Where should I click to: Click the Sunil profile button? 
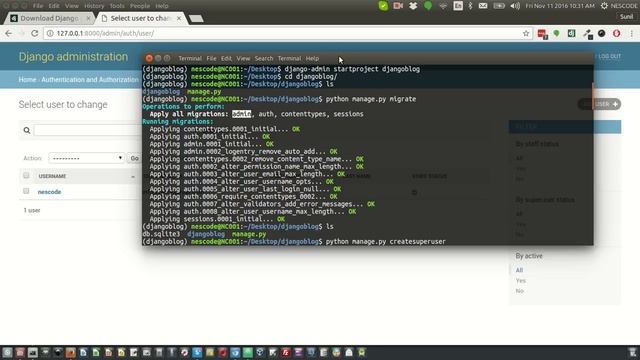[626, 17]
